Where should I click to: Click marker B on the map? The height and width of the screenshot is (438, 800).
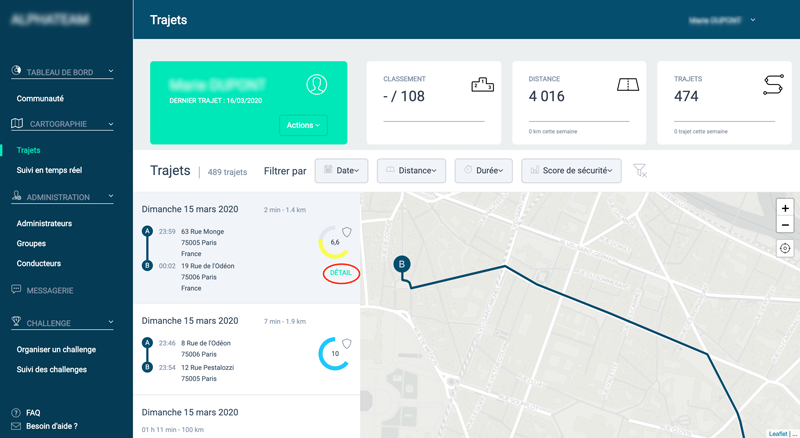coord(402,264)
